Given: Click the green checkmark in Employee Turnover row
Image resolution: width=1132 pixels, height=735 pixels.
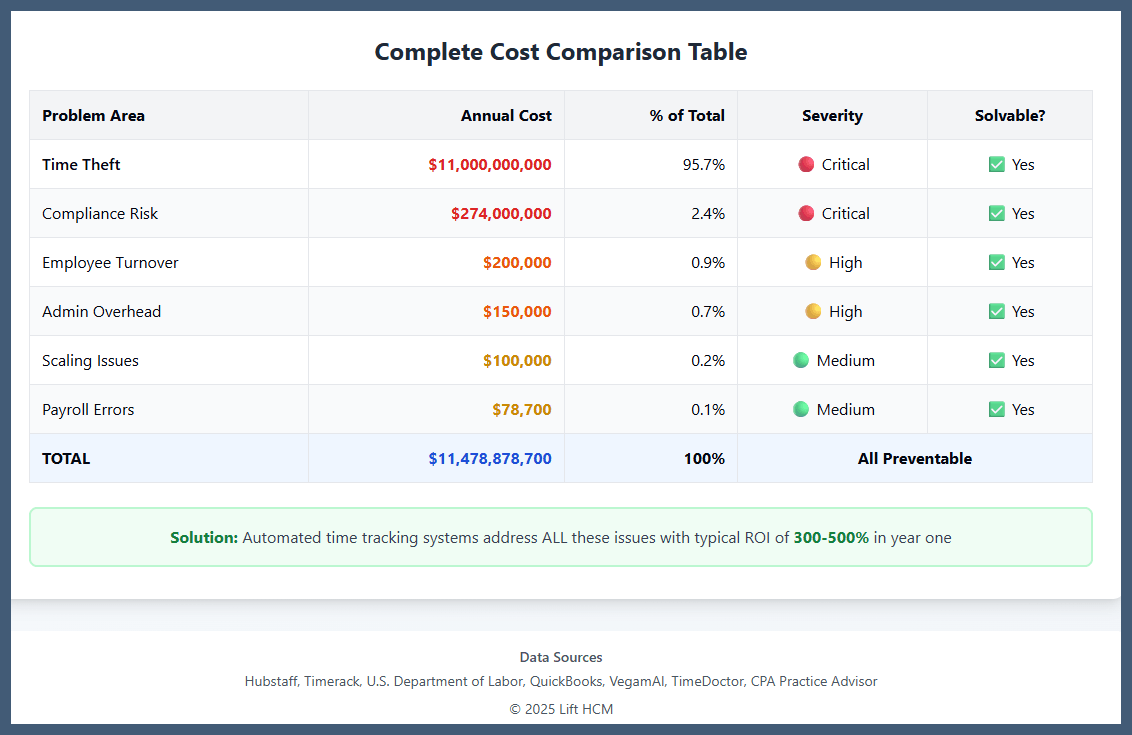Looking at the screenshot, I should coord(996,262).
